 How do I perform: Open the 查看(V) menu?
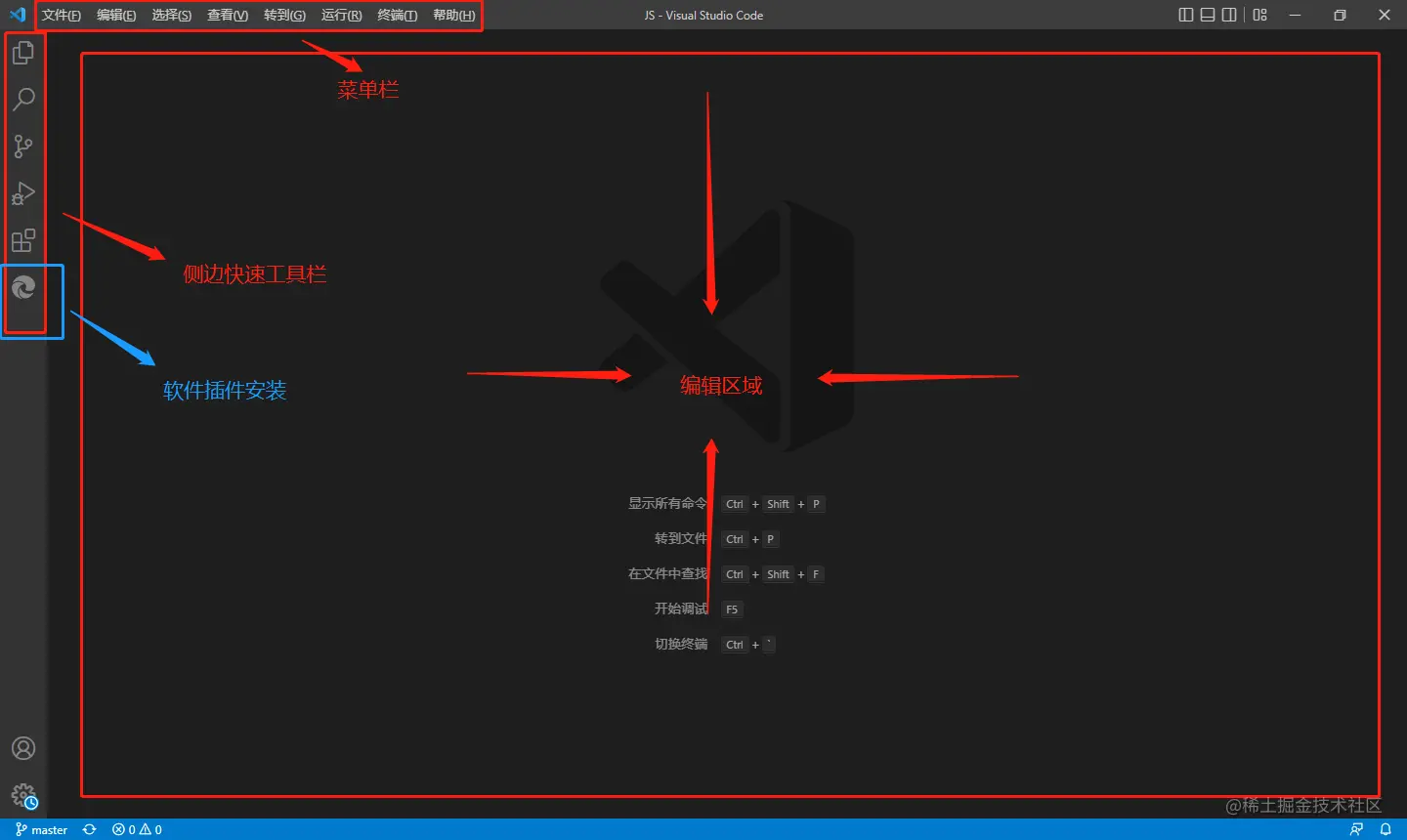click(228, 15)
